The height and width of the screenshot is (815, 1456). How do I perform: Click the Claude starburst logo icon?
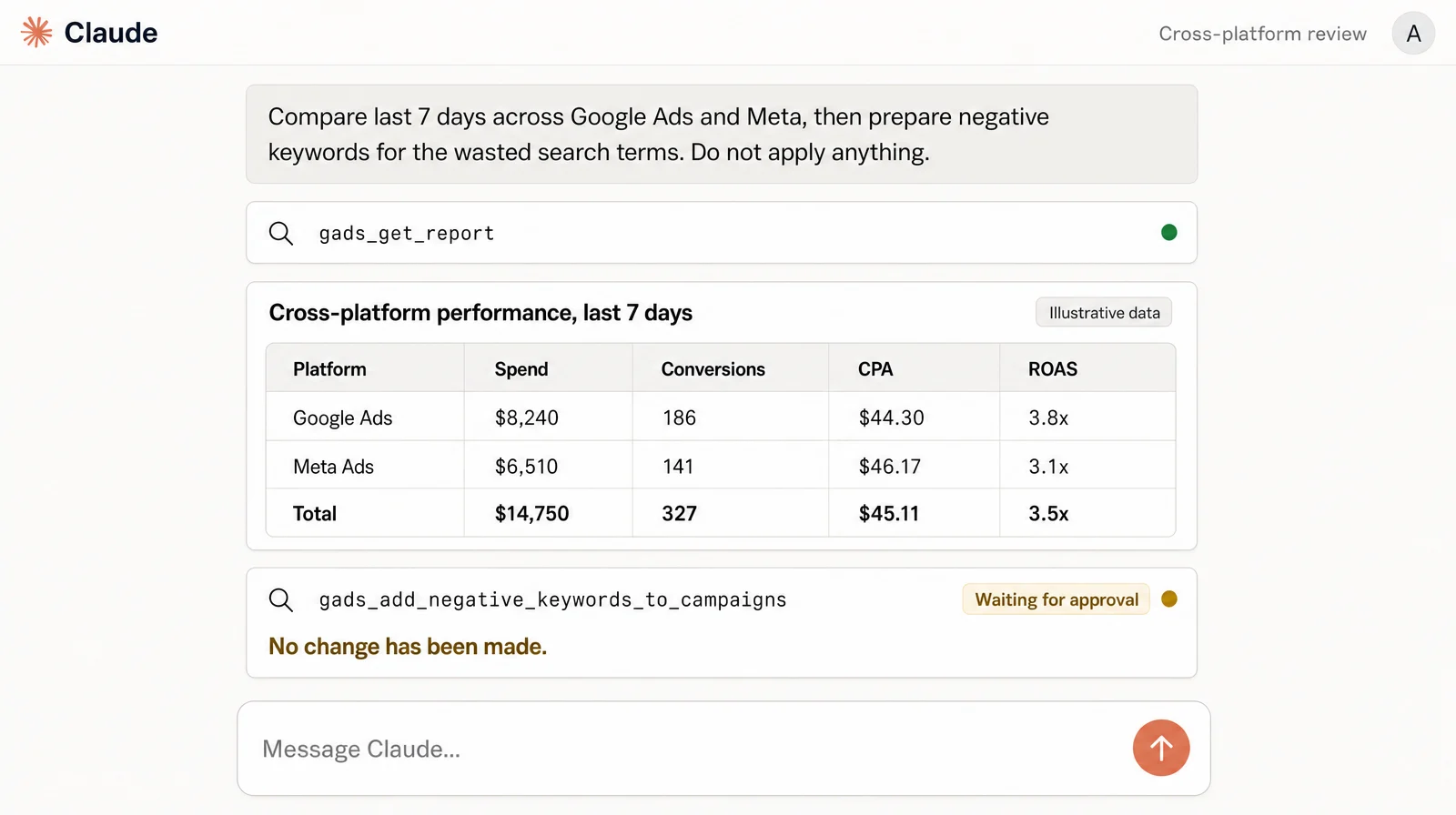(x=36, y=32)
